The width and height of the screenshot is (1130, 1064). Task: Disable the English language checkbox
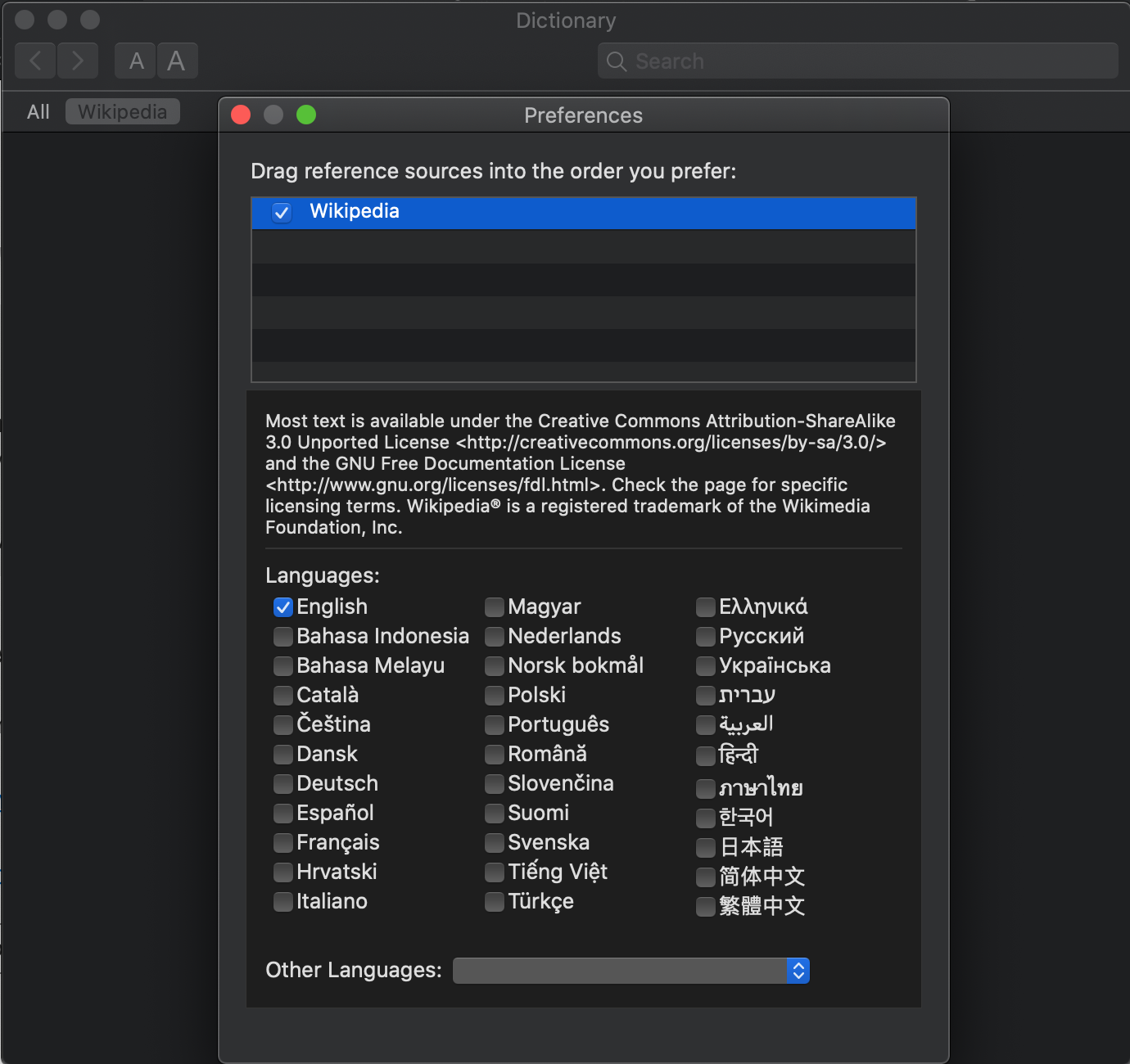pyautogui.click(x=283, y=607)
